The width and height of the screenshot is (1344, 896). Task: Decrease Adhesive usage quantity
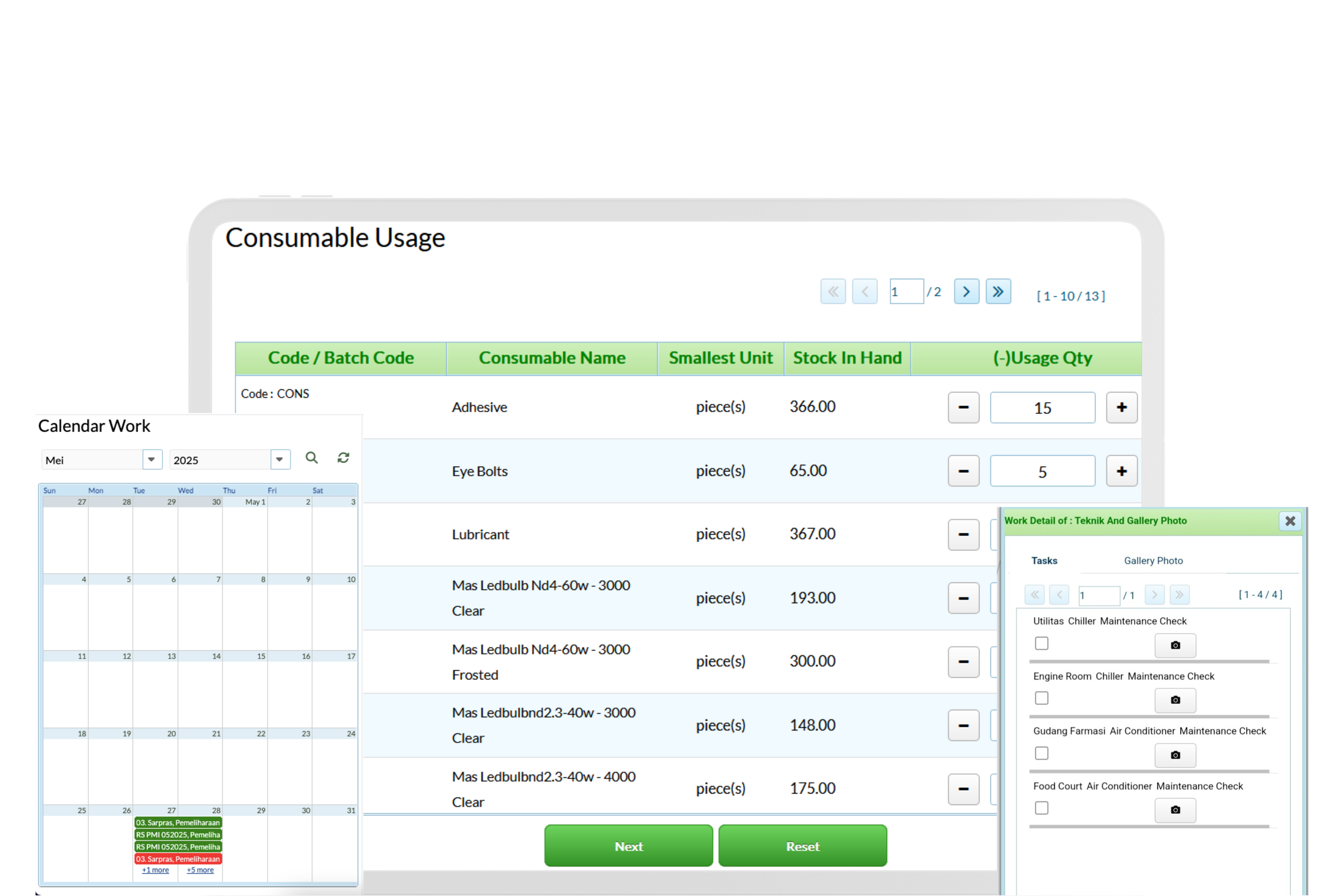(x=963, y=408)
